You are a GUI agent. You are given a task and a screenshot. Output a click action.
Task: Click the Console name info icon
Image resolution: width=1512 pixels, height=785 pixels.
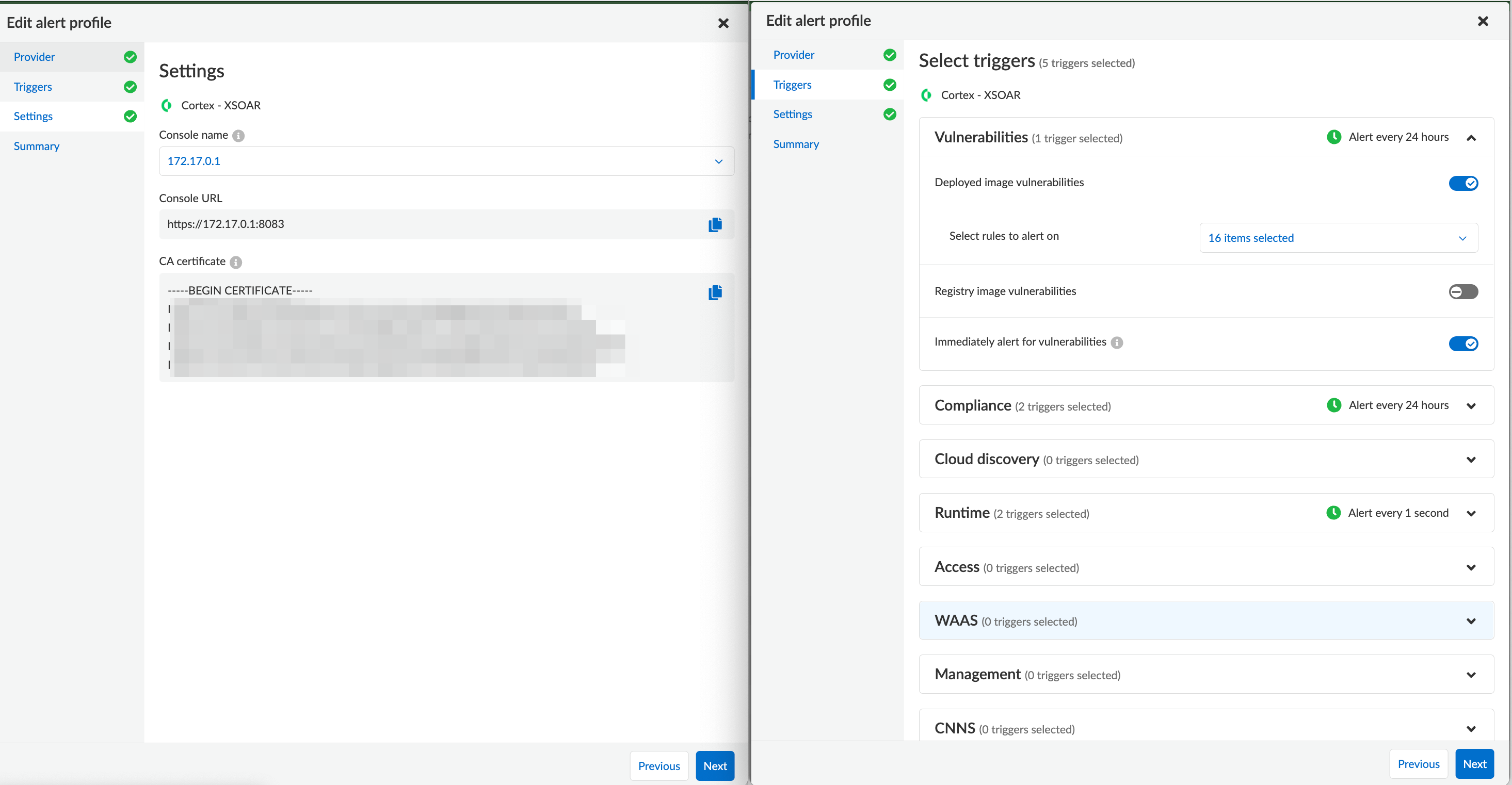click(x=238, y=136)
